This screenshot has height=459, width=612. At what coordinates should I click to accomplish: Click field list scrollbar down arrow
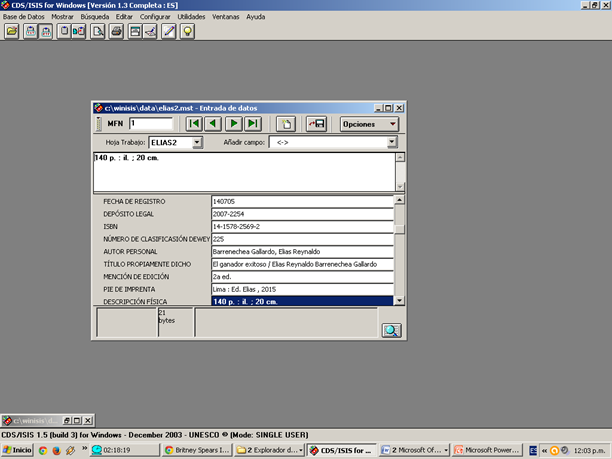point(399,301)
